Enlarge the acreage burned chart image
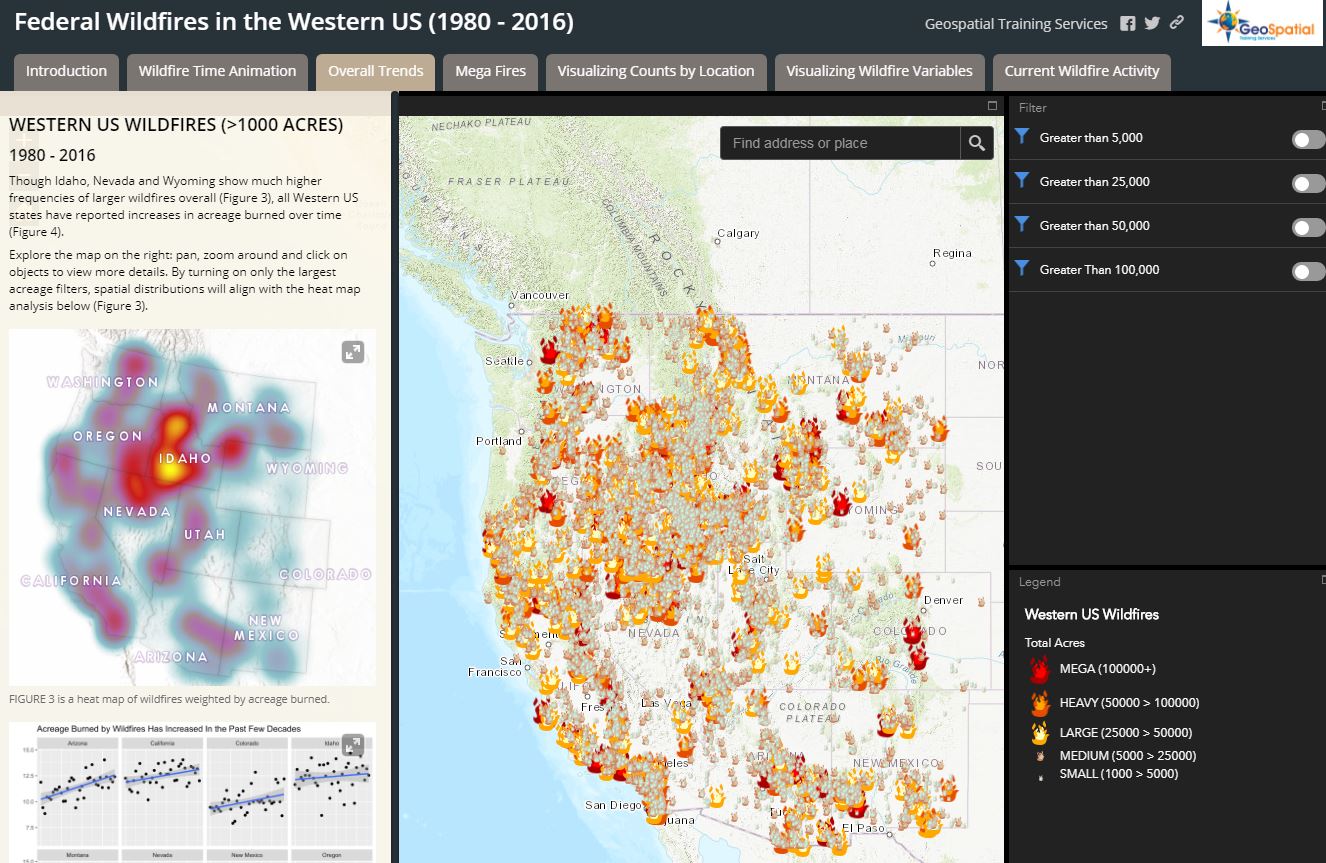Viewport: 1326px width, 863px height. [353, 745]
